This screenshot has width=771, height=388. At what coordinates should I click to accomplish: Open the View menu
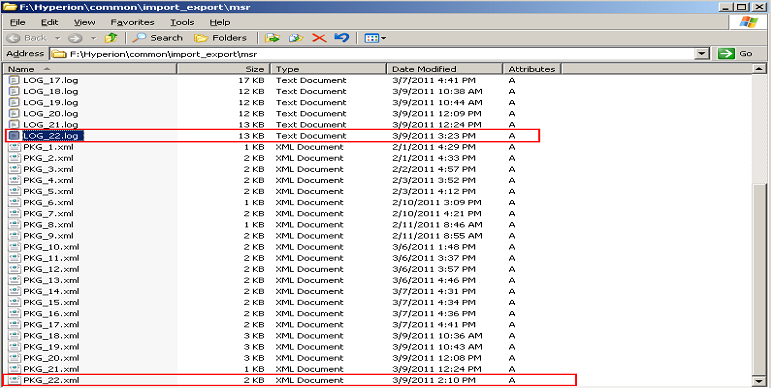(x=84, y=22)
